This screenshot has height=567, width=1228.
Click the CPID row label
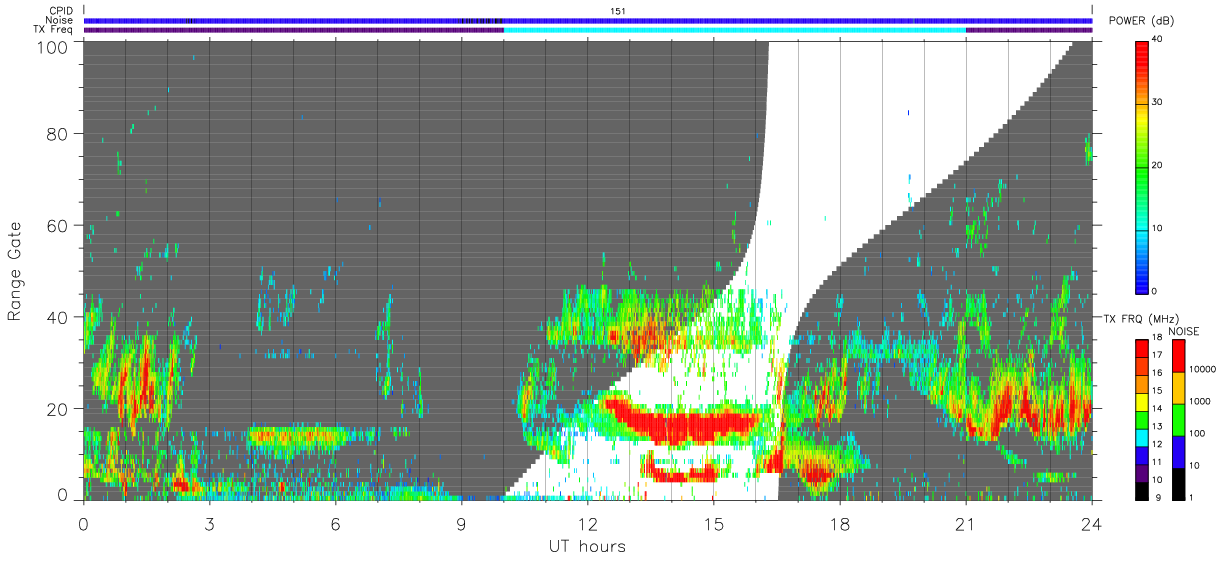pos(59,10)
